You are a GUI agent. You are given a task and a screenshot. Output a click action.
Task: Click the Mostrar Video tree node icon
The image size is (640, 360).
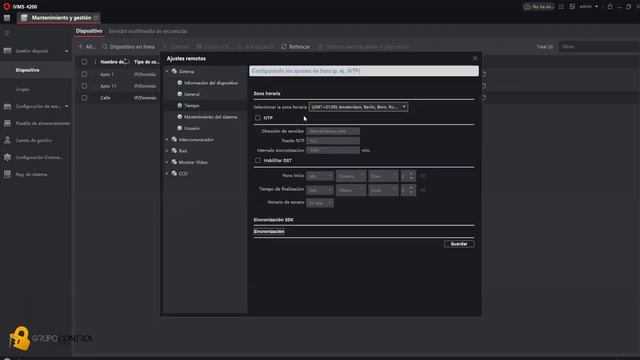[x=174, y=162]
